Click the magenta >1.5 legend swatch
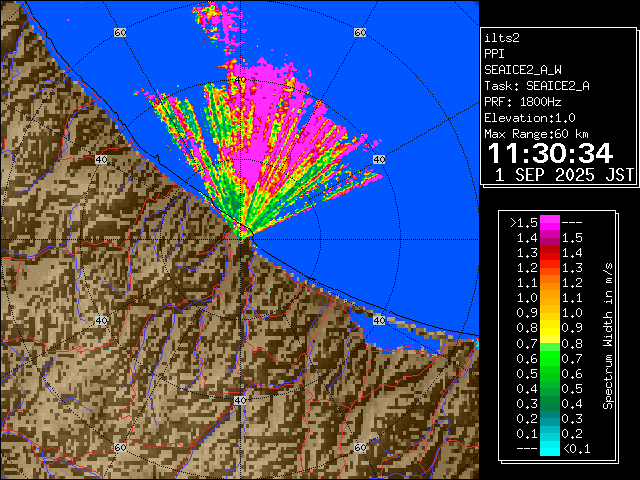This screenshot has width=640, height=480. (x=550, y=222)
